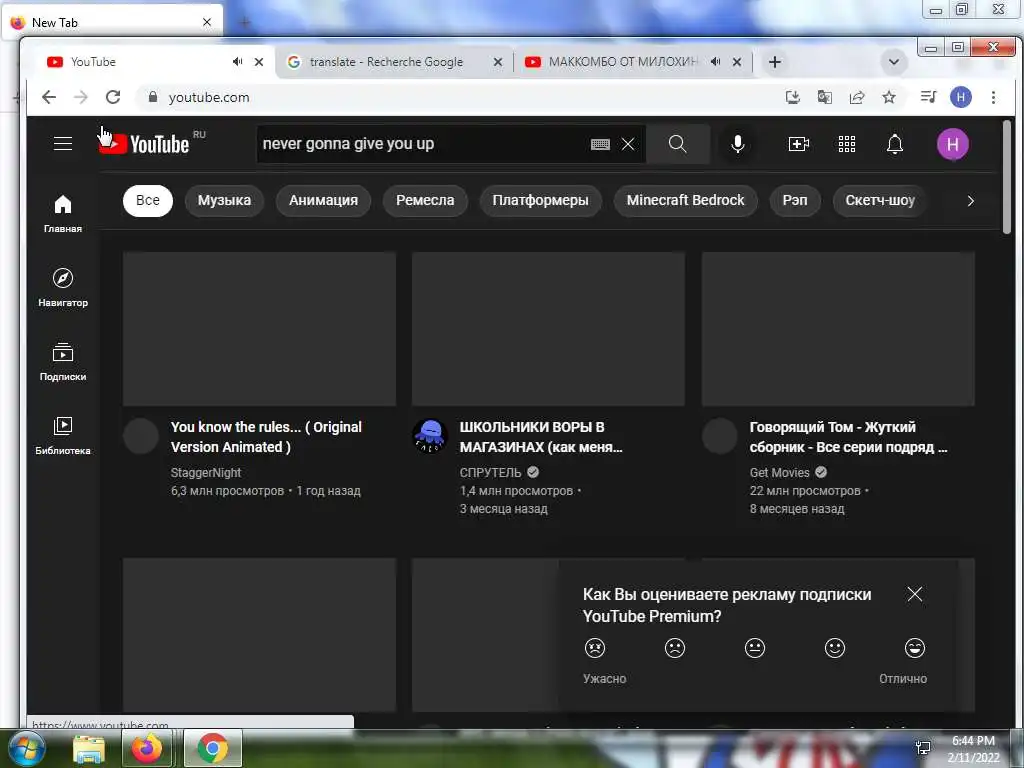The height and width of the screenshot is (768, 1024).
Task: Share this page icon
Action: 857,97
